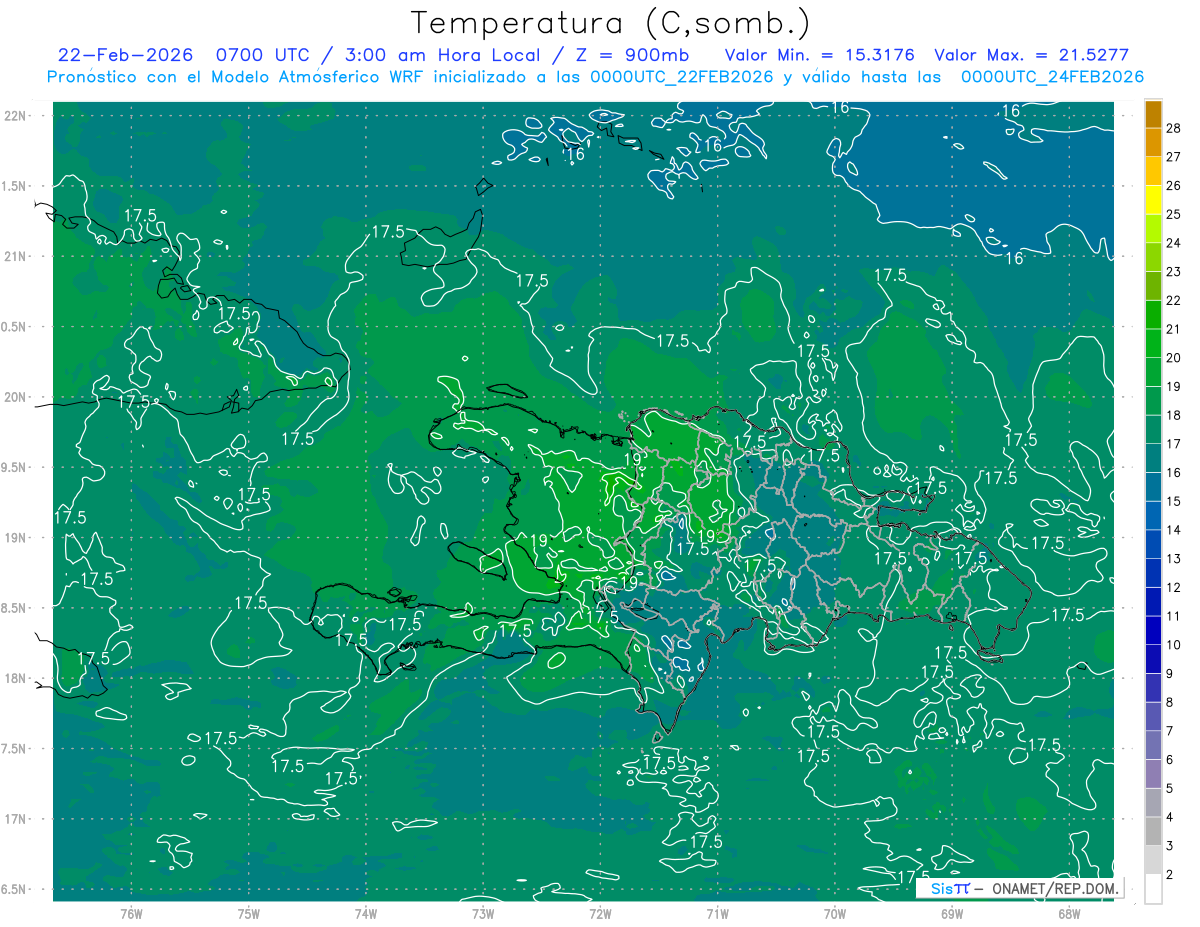Click the '70W' longitude axis label
The width and height of the screenshot is (1200, 927).
pyautogui.click(x=835, y=913)
